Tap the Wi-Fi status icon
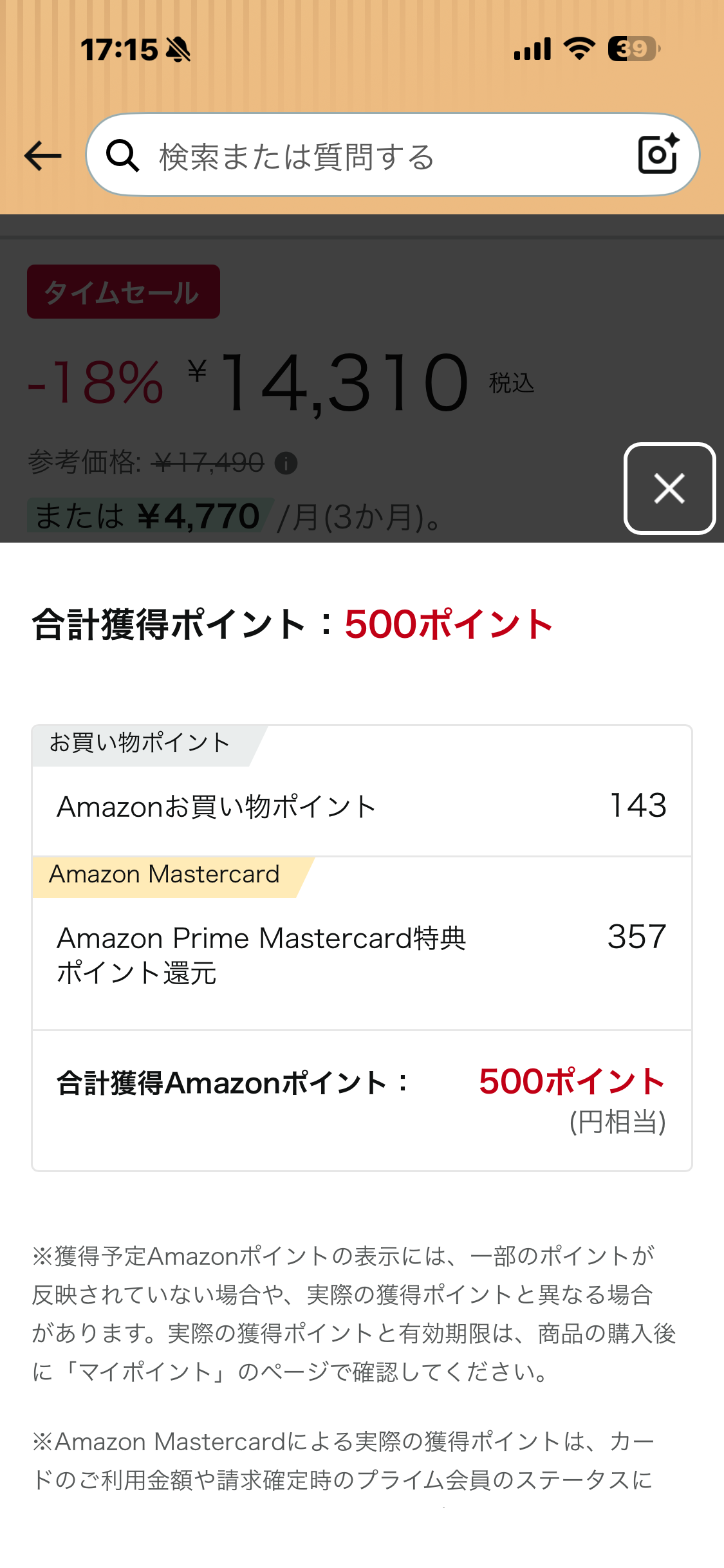724x1568 pixels. coord(579,49)
